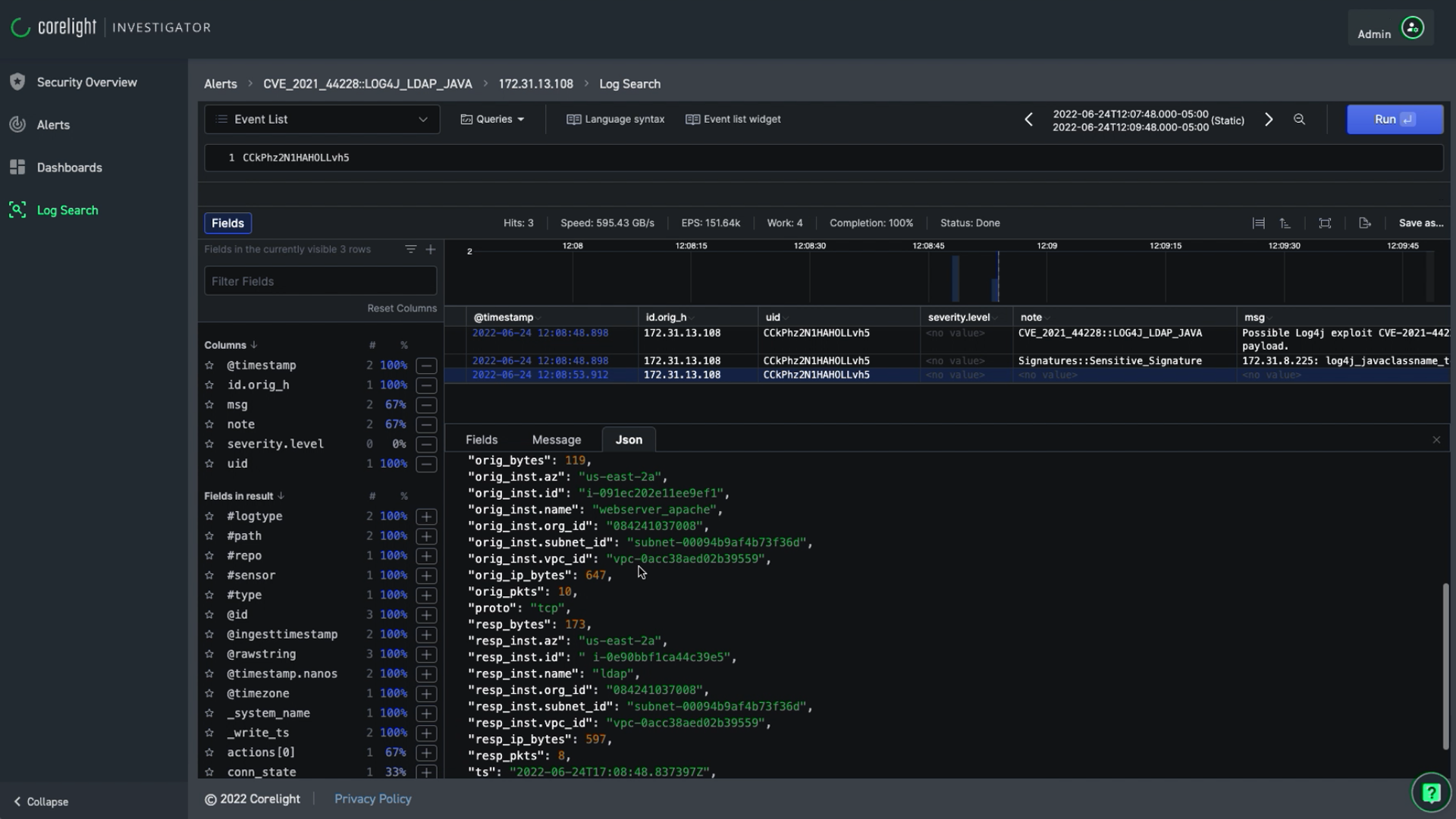Click the Language syntax link
The width and height of the screenshot is (1456, 819).
[x=624, y=120]
